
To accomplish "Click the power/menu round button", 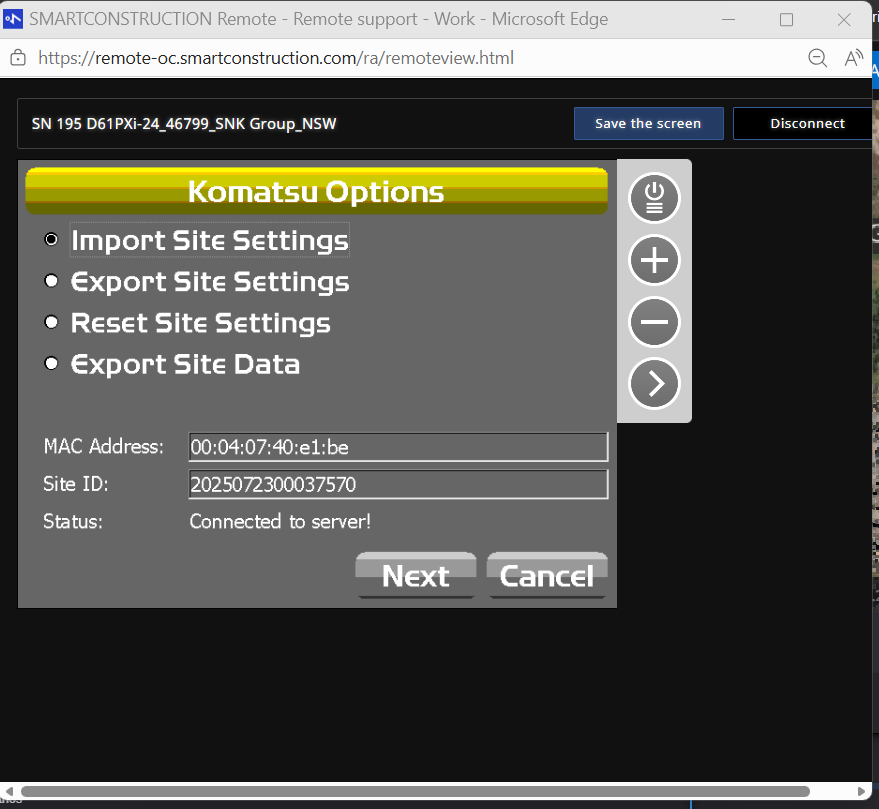I will (x=654, y=198).
